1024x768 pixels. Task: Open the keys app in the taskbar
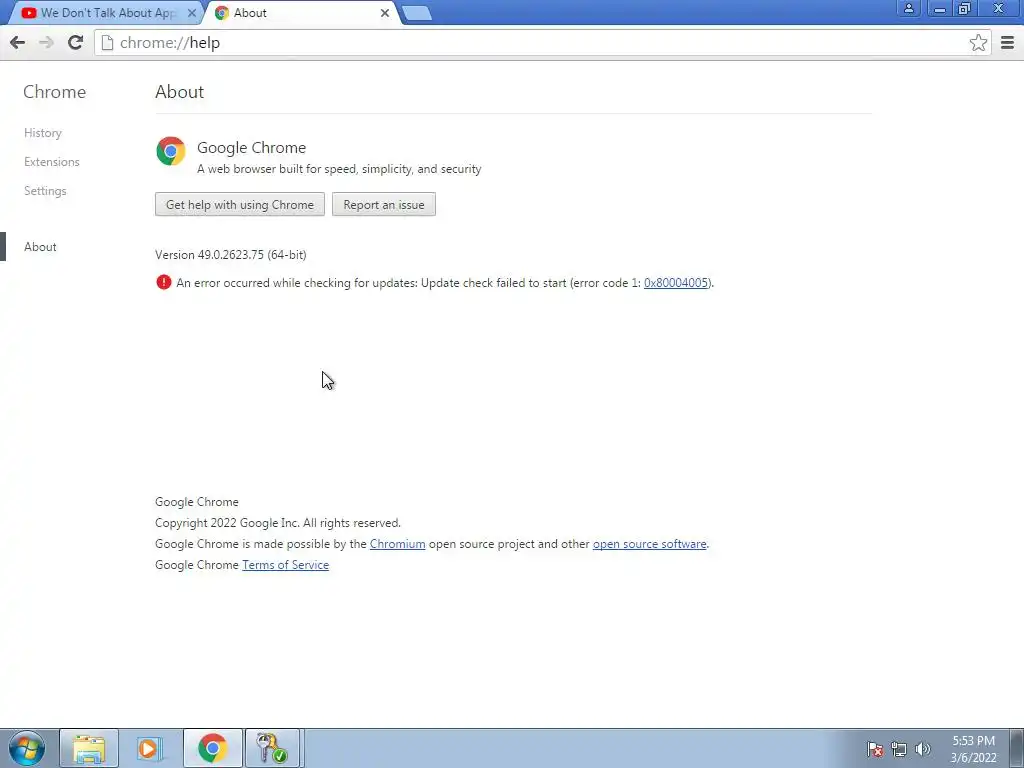click(272, 748)
